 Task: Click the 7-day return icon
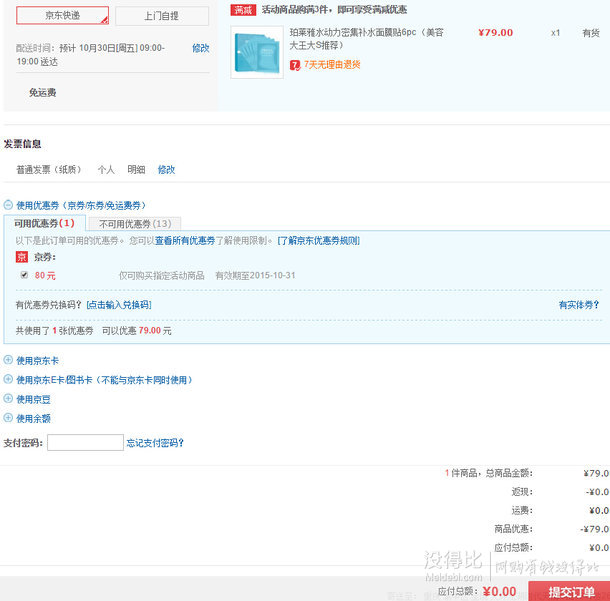point(295,65)
